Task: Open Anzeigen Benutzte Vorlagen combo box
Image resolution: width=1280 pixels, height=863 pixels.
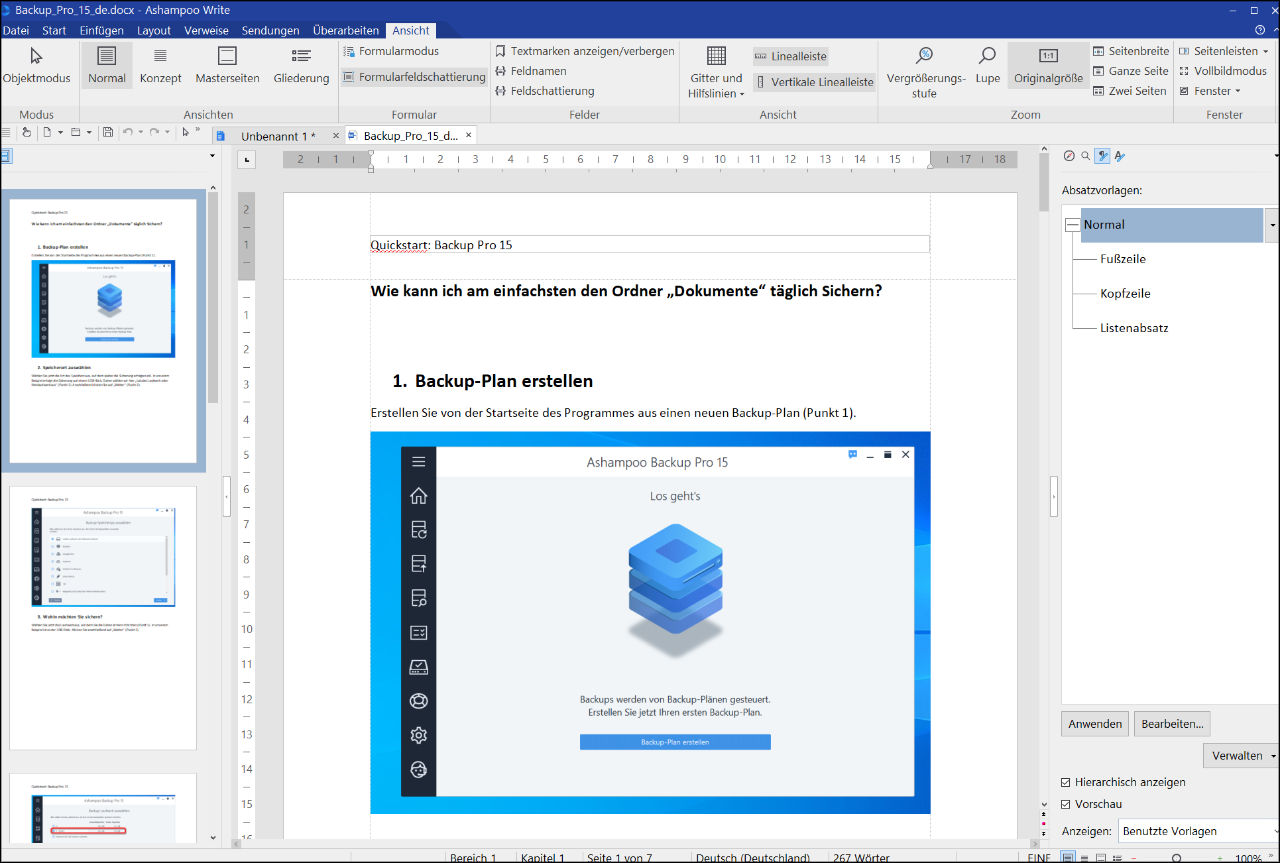Action: pos(1198,830)
